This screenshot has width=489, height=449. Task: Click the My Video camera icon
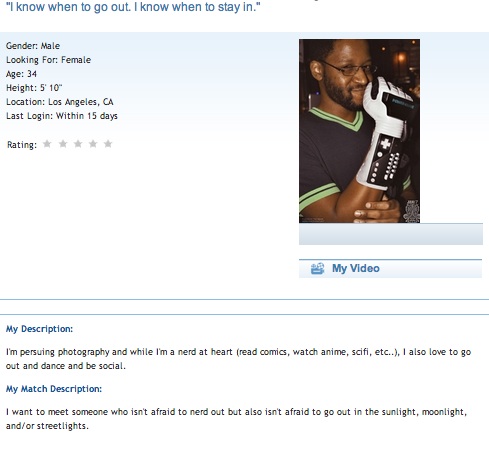pyautogui.click(x=317, y=268)
